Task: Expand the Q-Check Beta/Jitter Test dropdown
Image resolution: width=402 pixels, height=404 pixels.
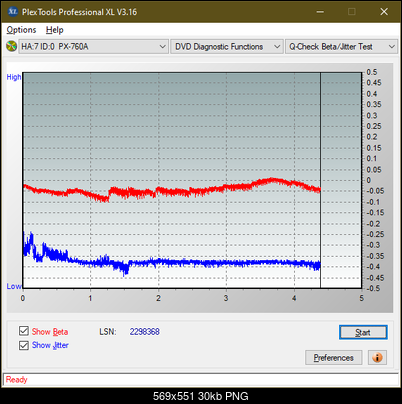Action: point(342,47)
